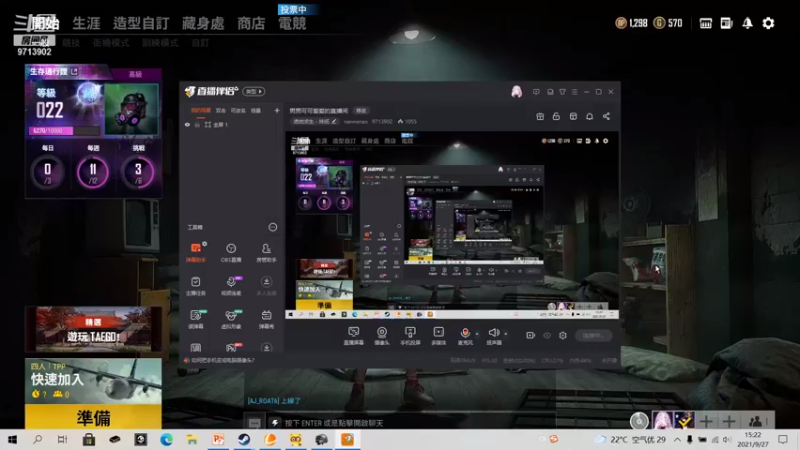The width and height of the screenshot is (800, 450).
Task: Mute the 扬声器 speaker
Action: (x=493, y=336)
